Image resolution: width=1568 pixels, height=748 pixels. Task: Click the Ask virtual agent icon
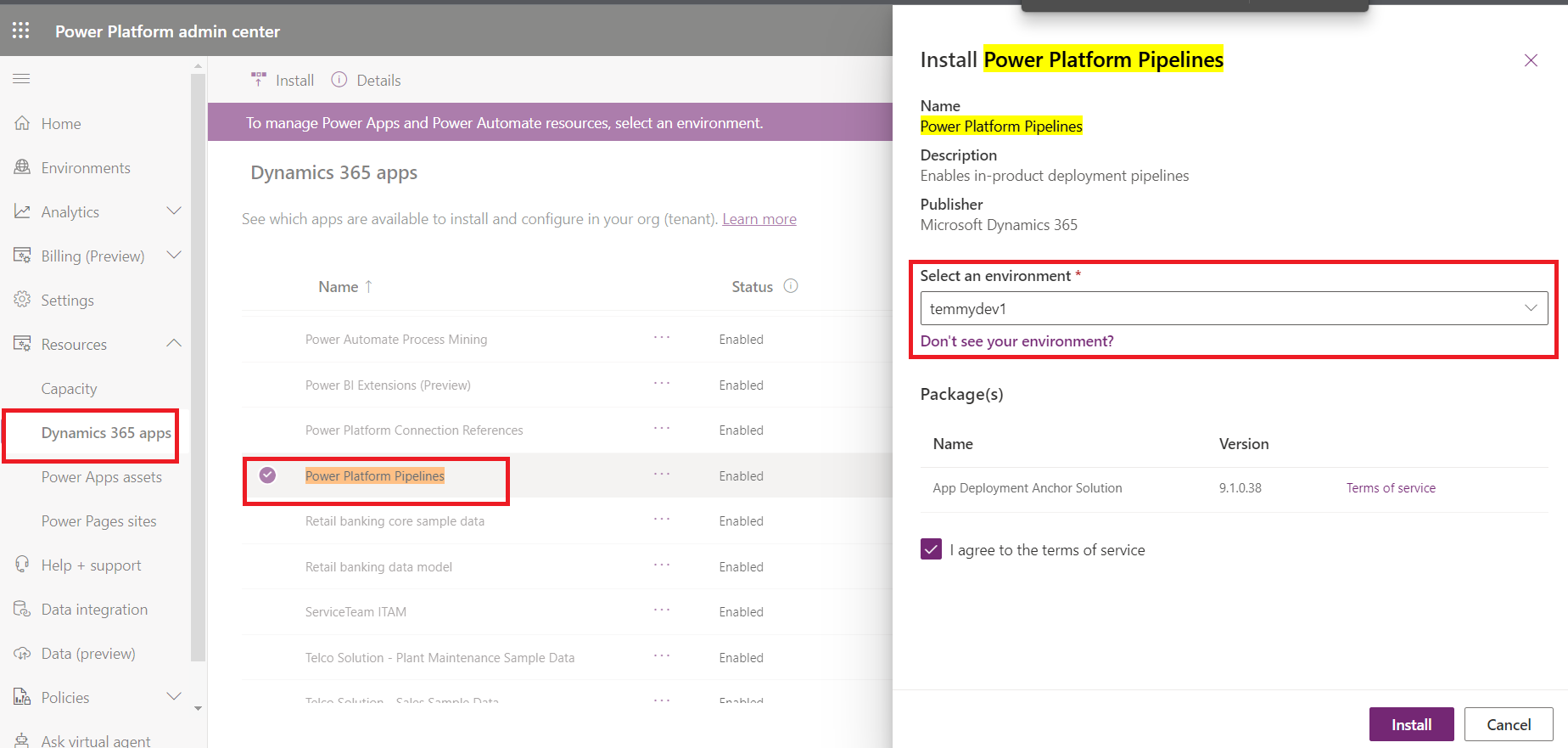(23, 740)
